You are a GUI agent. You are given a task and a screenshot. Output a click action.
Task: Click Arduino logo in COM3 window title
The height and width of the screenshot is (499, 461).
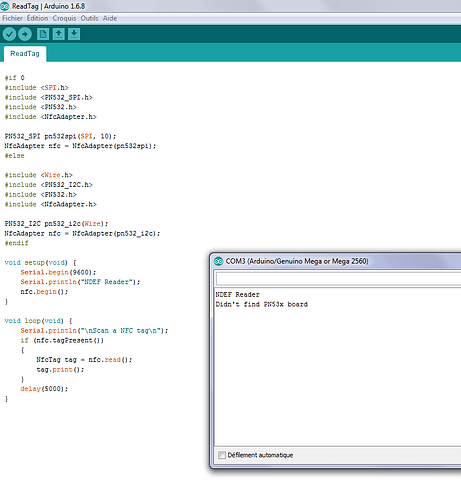point(218,261)
